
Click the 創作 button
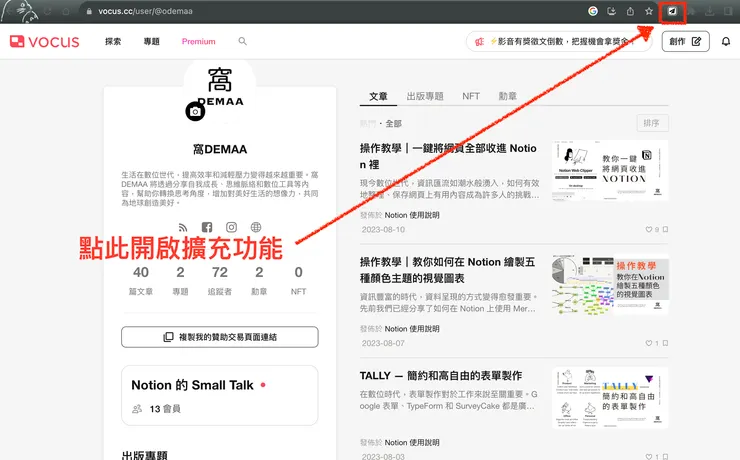click(685, 42)
